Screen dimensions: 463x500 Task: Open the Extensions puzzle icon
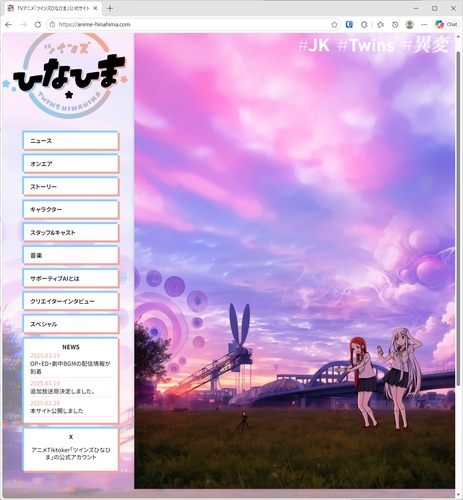point(364,24)
